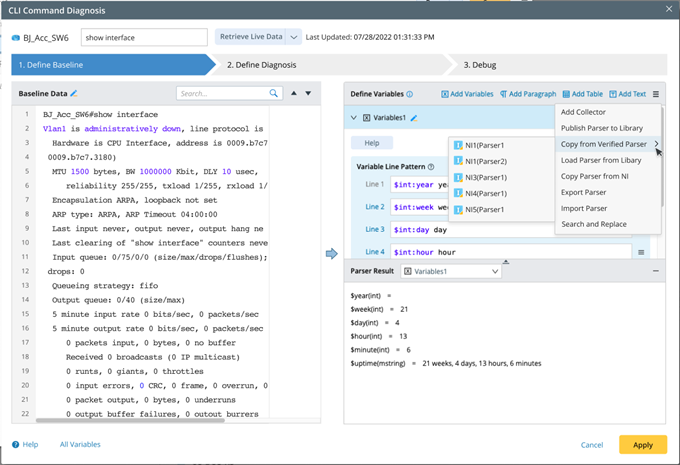This screenshot has height=465, width=680.
Task: Click the search magnifier icon in Baseline Data
Action: point(273,93)
